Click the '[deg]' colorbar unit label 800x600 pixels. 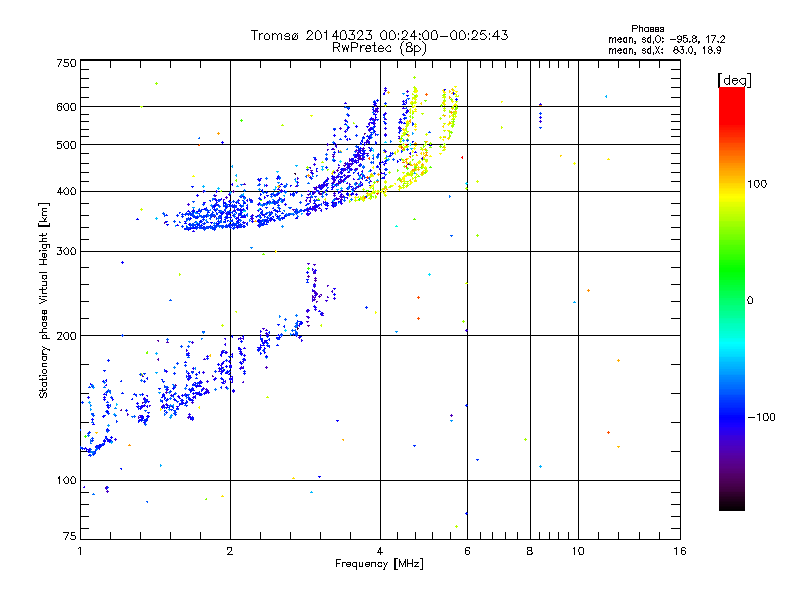(734, 80)
